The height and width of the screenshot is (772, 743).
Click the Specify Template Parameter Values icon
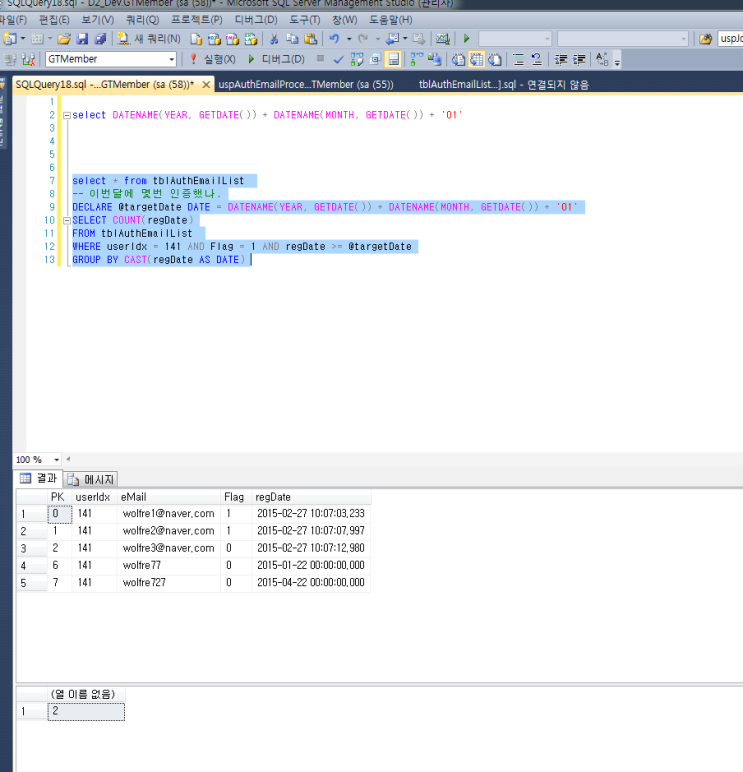click(602, 60)
